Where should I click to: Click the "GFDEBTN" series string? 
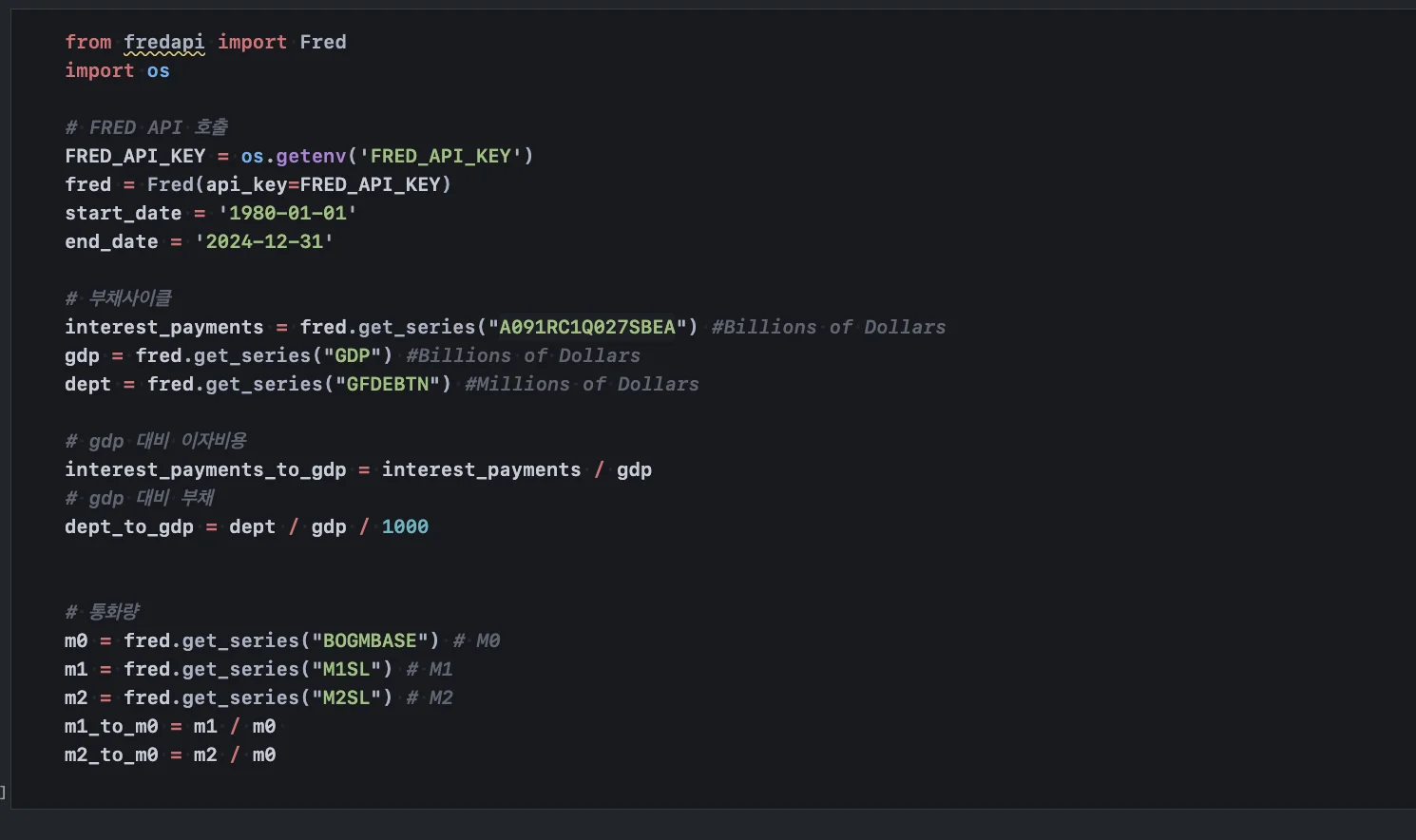pos(387,384)
